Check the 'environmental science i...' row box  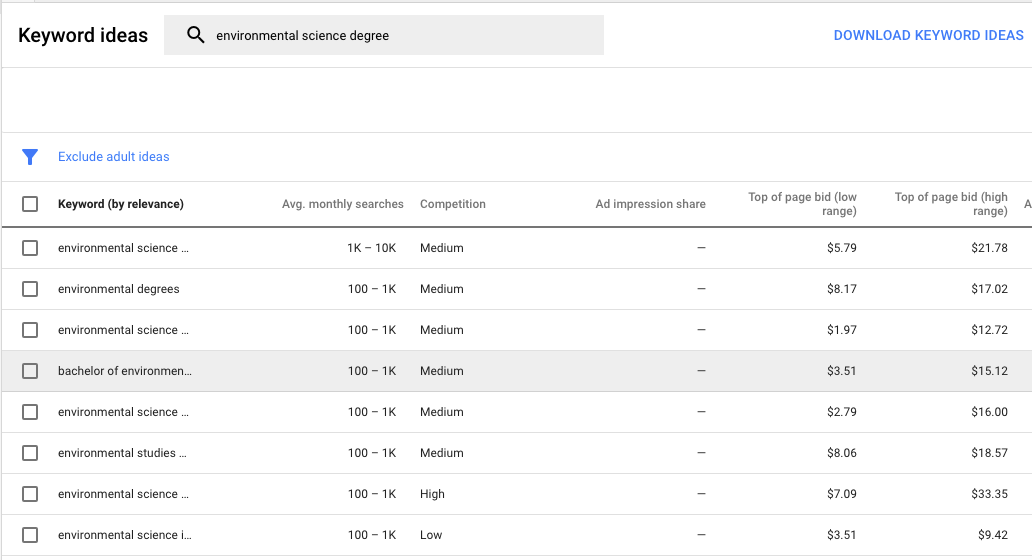point(30,535)
